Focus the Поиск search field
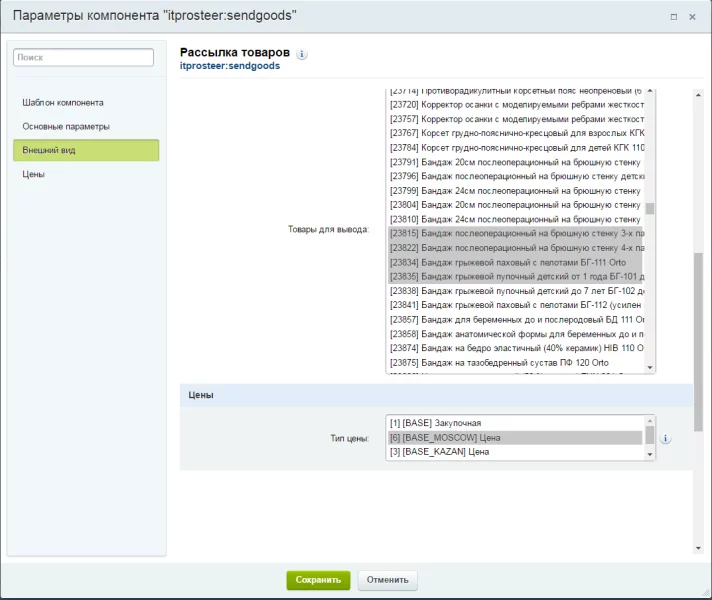Screen dimensions: 712x600 84,57
